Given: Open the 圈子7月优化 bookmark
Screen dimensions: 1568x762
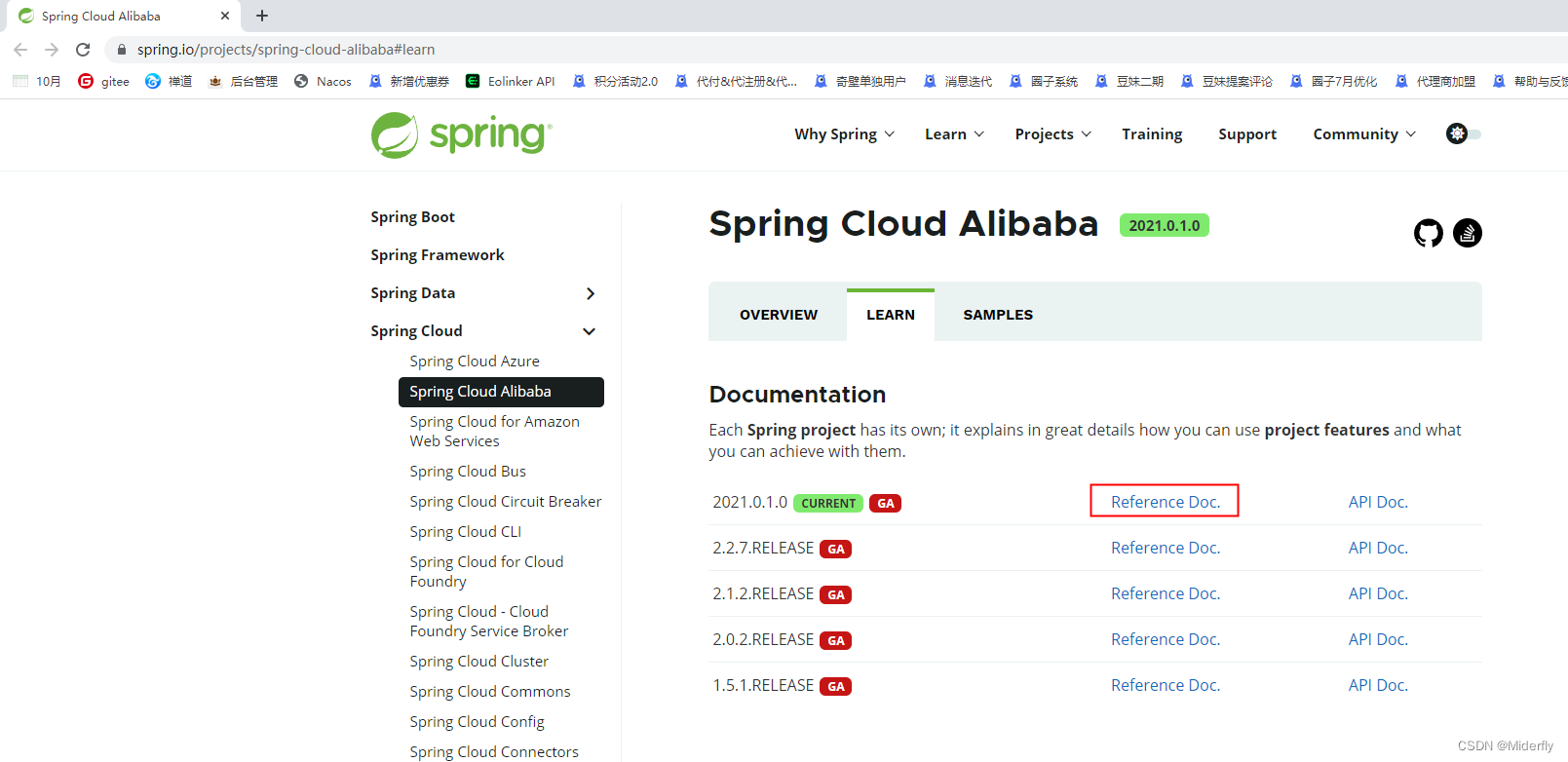Looking at the screenshot, I should click(1333, 82).
